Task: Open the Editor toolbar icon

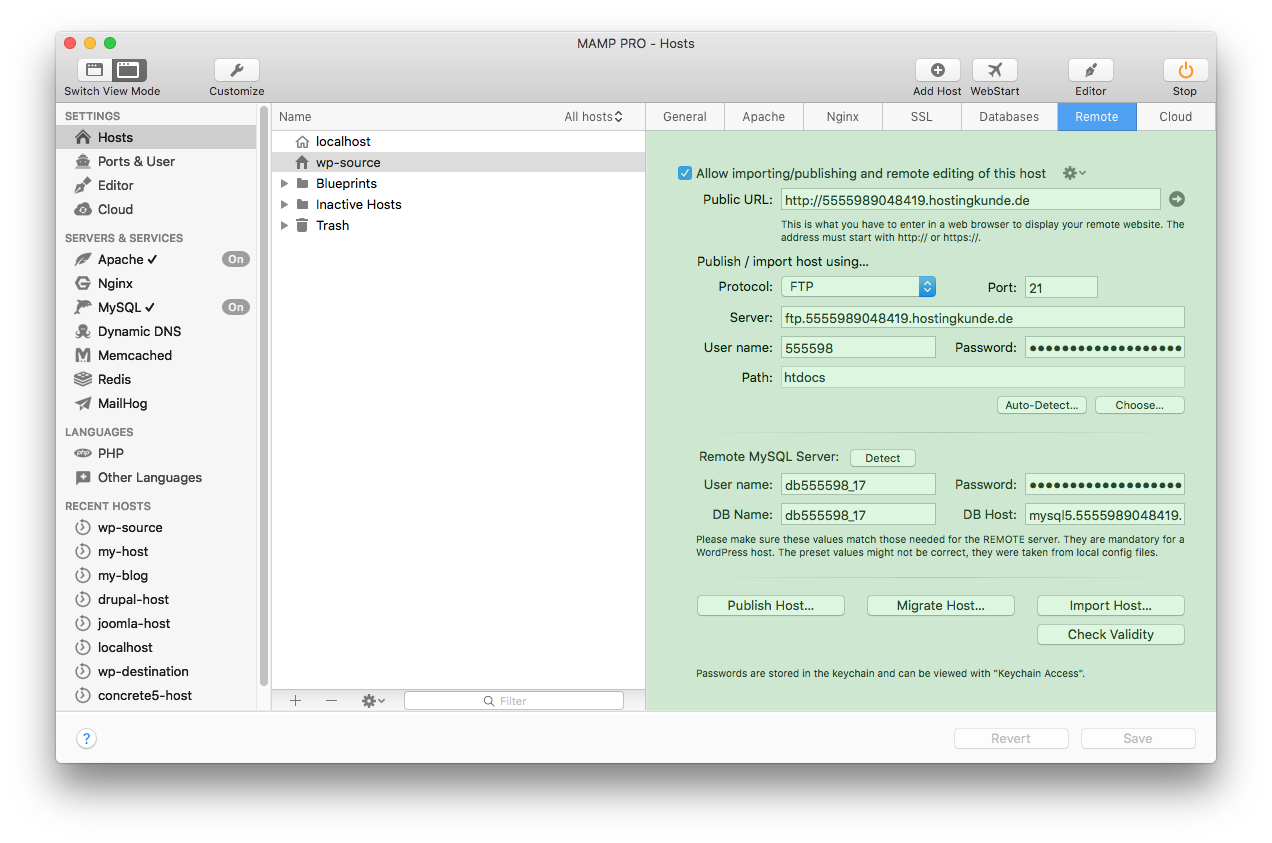Action: [1090, 70]
